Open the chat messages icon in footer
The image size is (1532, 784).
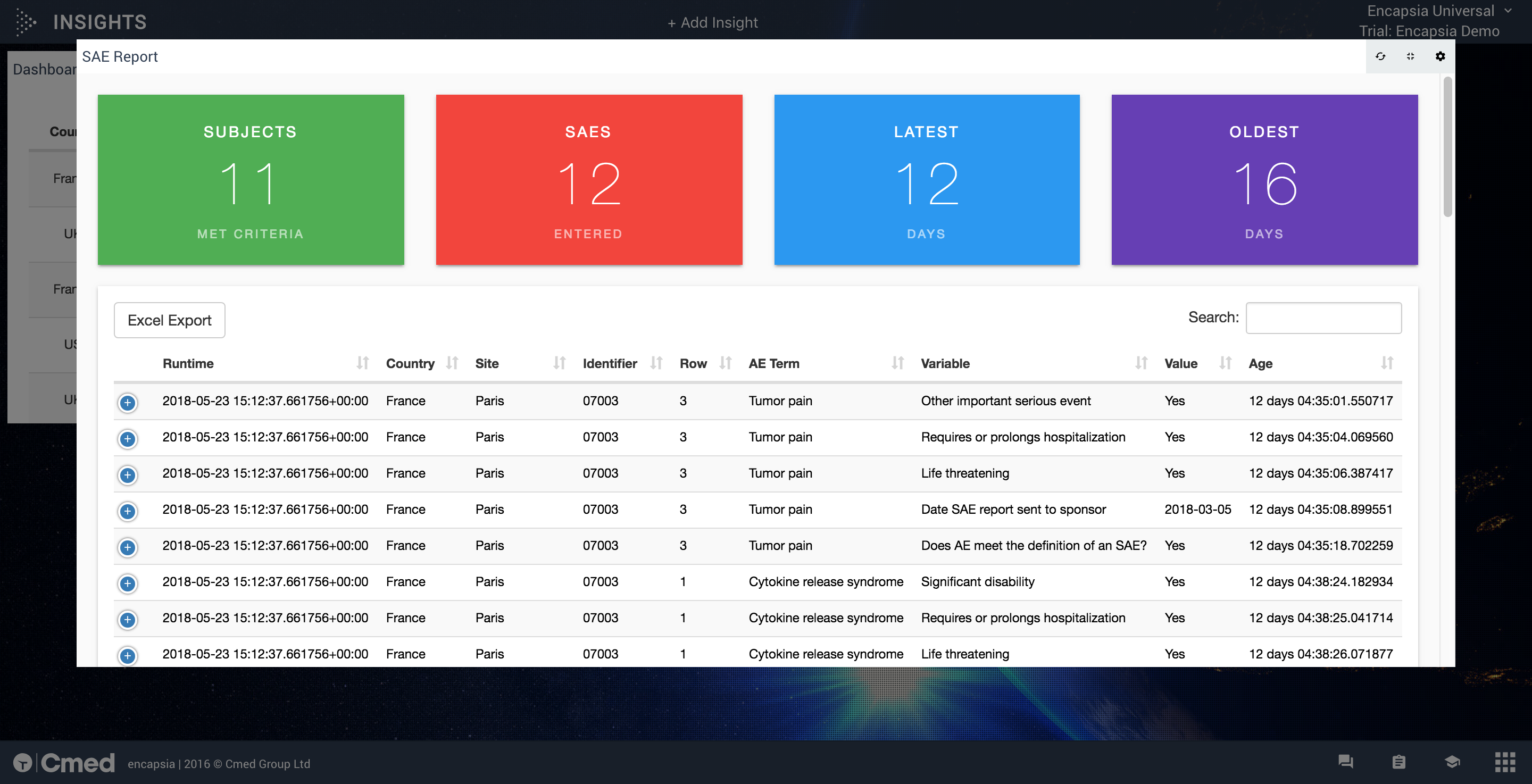click(x=1345, y=762)
